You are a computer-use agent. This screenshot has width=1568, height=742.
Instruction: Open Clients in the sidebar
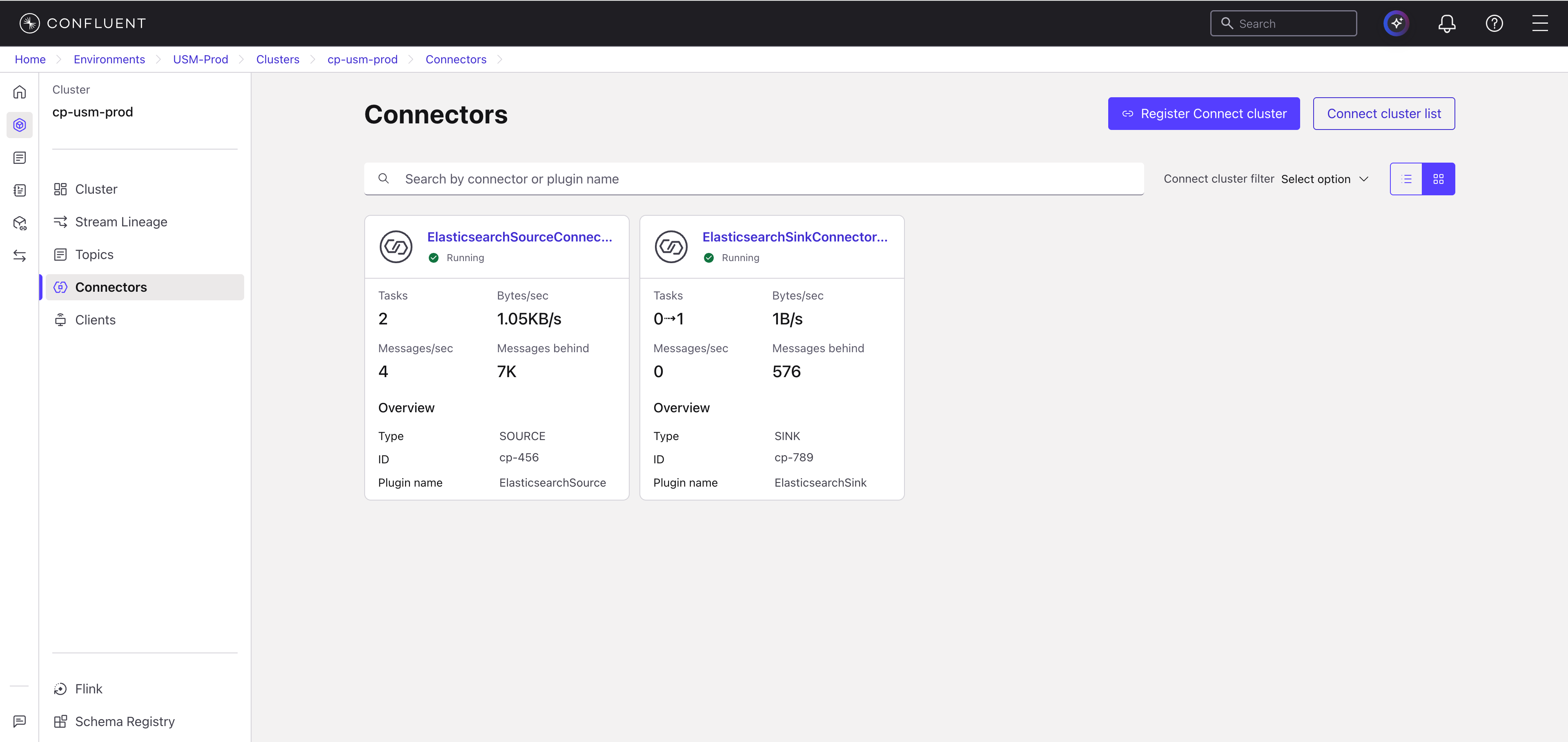(x=145, y=320)
